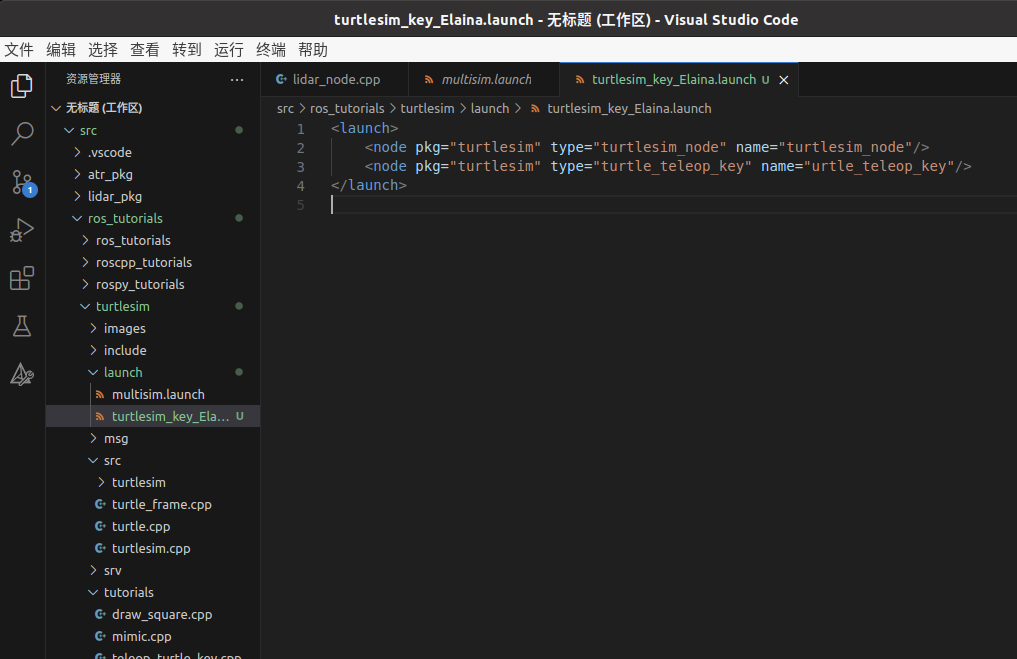Open the 终端 menu
Viewport: 1017px width, 659px height.
271,50
